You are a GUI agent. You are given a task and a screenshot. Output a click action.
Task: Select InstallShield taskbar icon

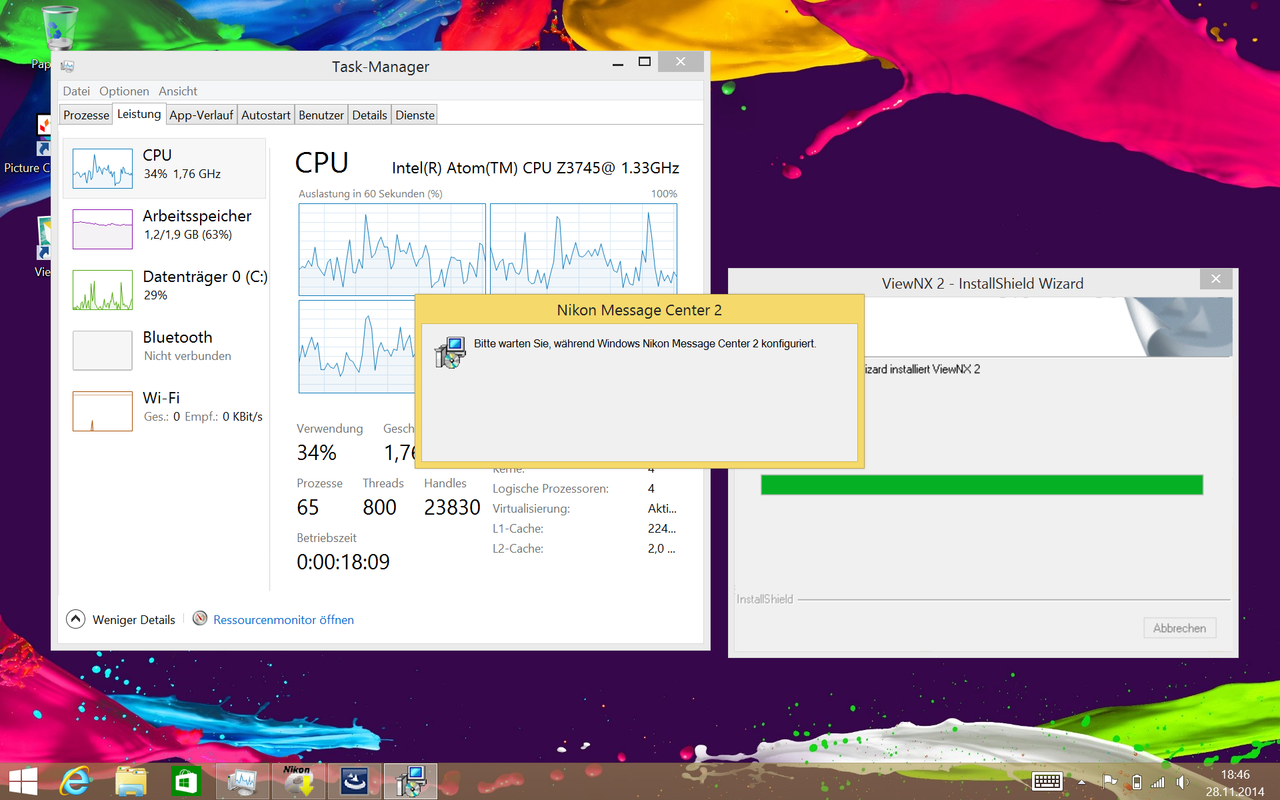(x=354, y=781)
